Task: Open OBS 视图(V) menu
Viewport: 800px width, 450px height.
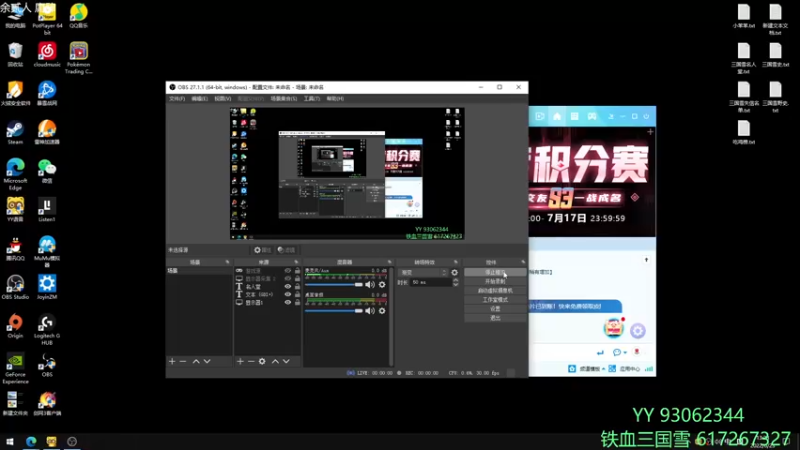Action: (222, 98)
